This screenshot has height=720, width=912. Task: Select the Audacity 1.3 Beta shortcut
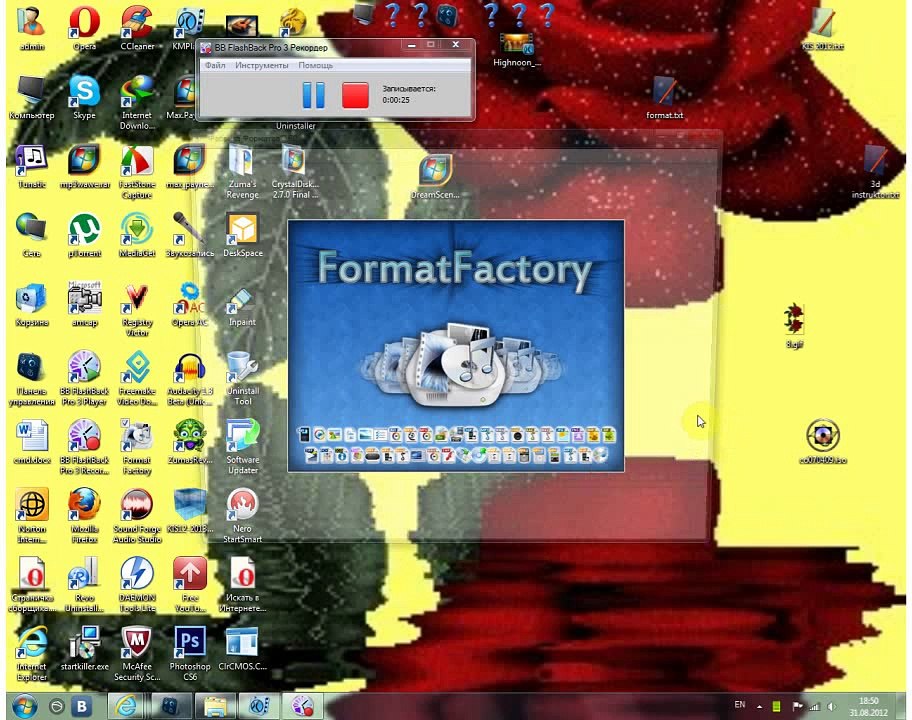click(x=190, y=379)
